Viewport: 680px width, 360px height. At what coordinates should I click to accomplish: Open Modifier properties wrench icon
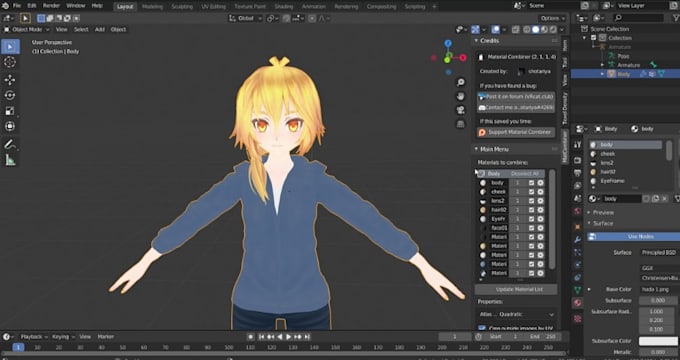coord(578,239)
